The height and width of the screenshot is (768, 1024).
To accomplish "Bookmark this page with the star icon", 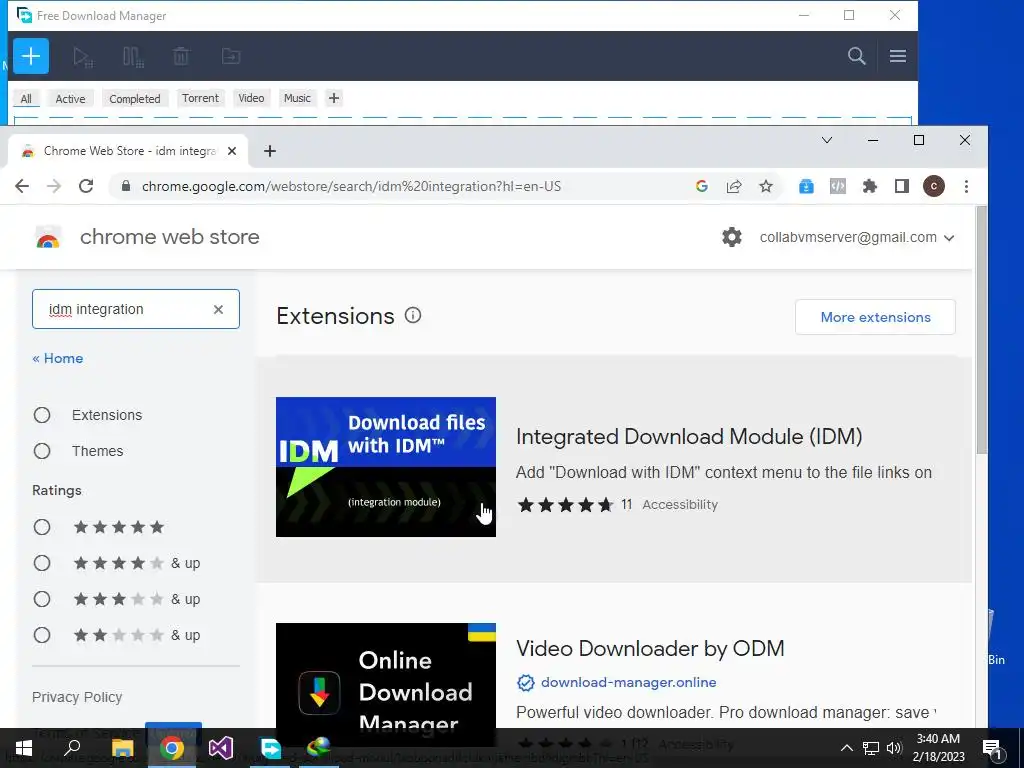I will tap(765, 186).
